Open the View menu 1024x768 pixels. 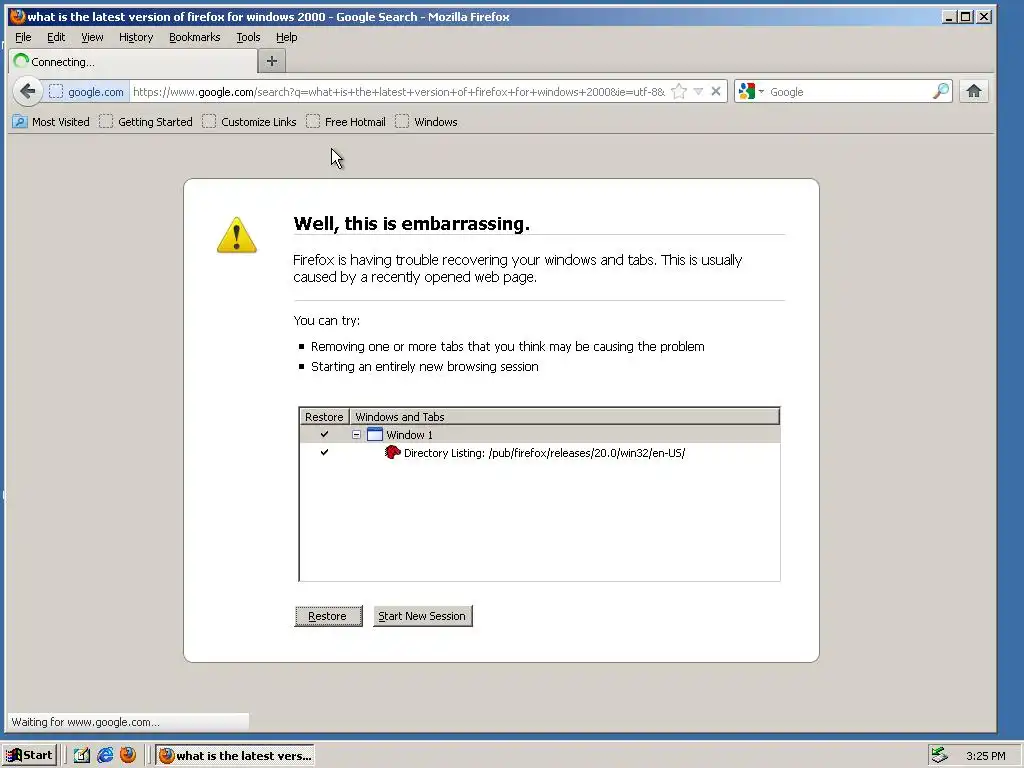point(92,37)
